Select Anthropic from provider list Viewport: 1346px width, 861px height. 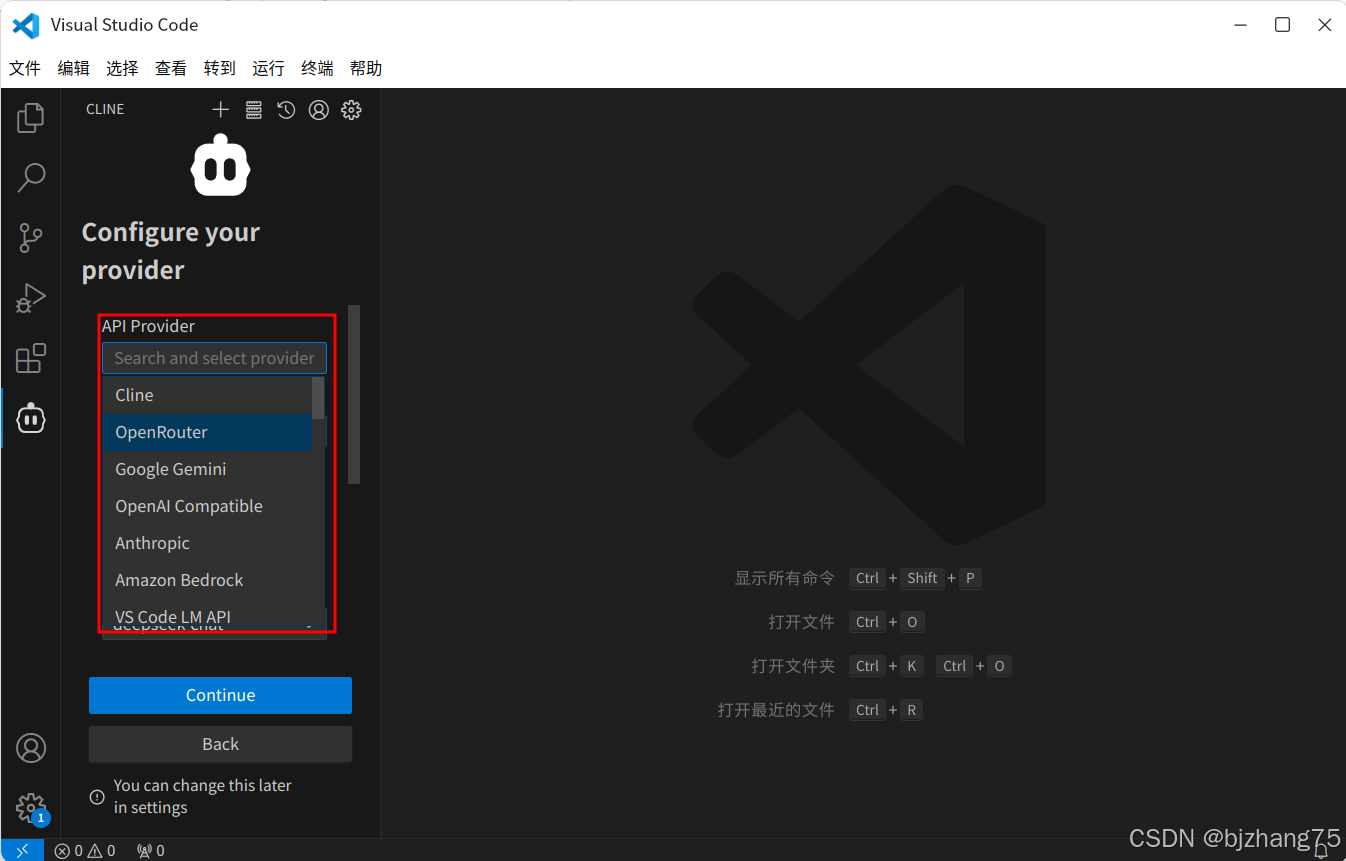(x=207, y=543)
